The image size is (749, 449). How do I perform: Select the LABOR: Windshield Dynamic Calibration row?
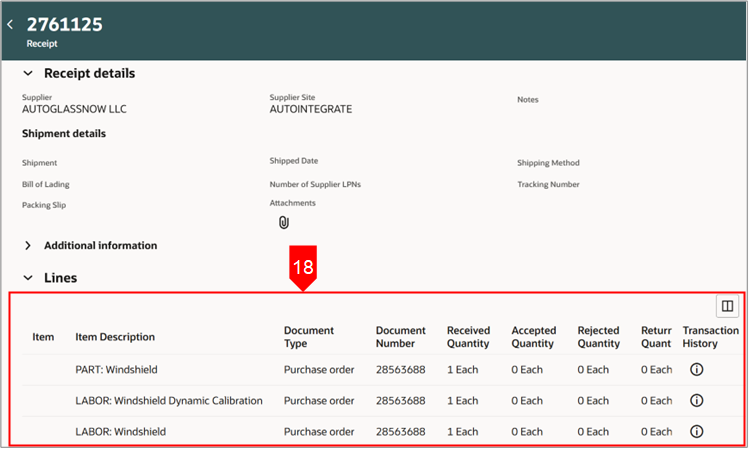click(x=169, y=401)
